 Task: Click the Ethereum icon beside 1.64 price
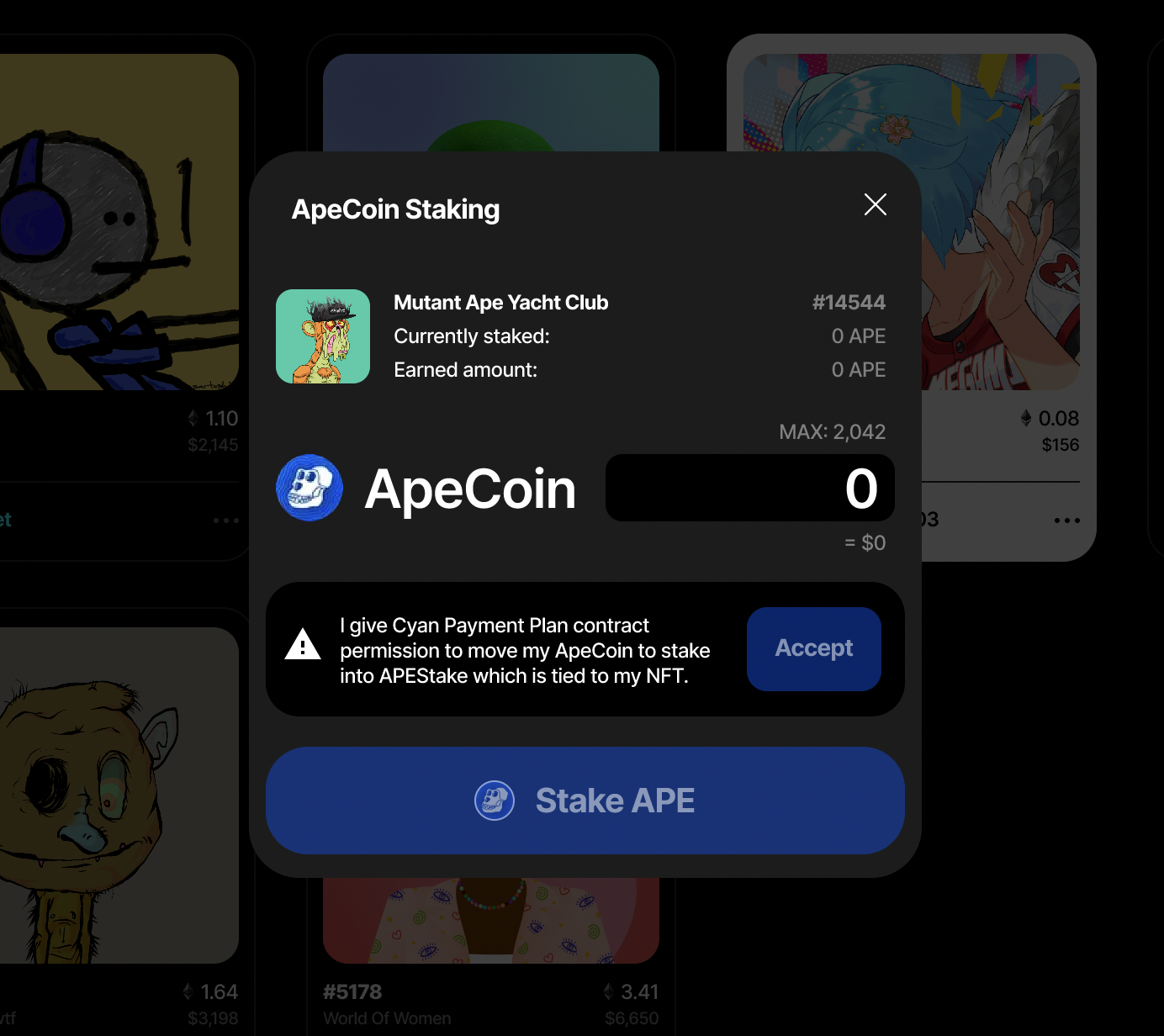(188, 991)
